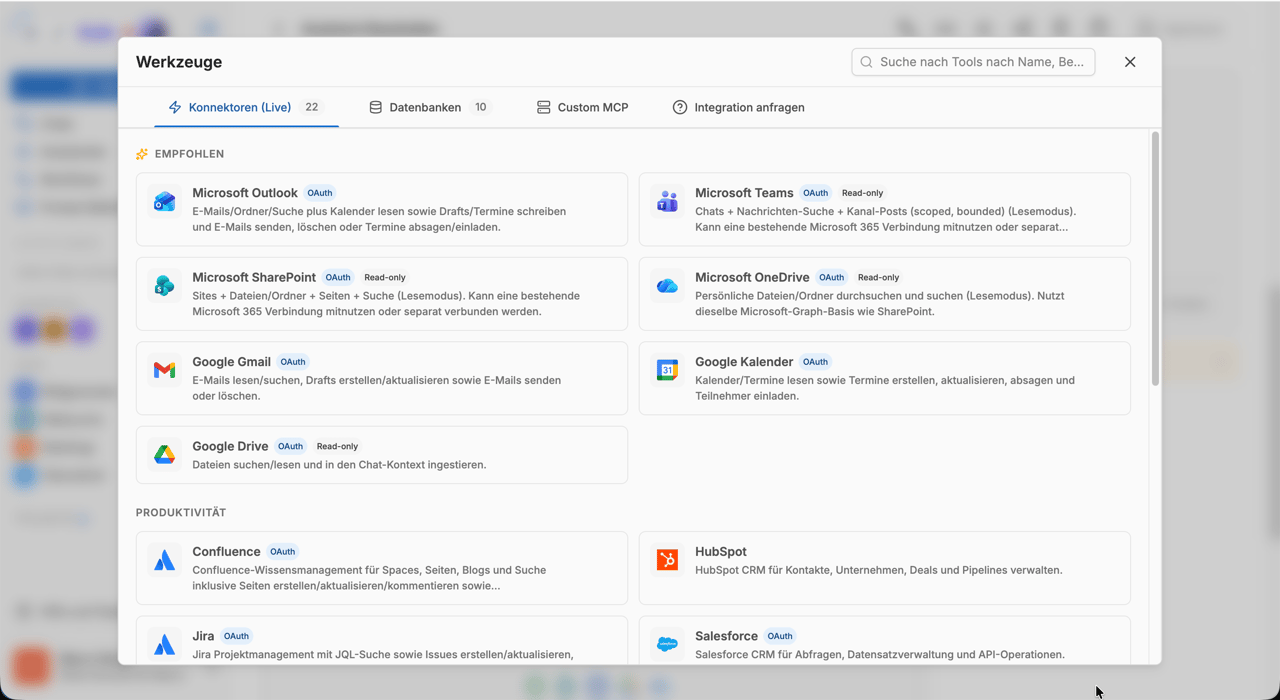Click the Microsoft SharePoint icon

(164, 286)
